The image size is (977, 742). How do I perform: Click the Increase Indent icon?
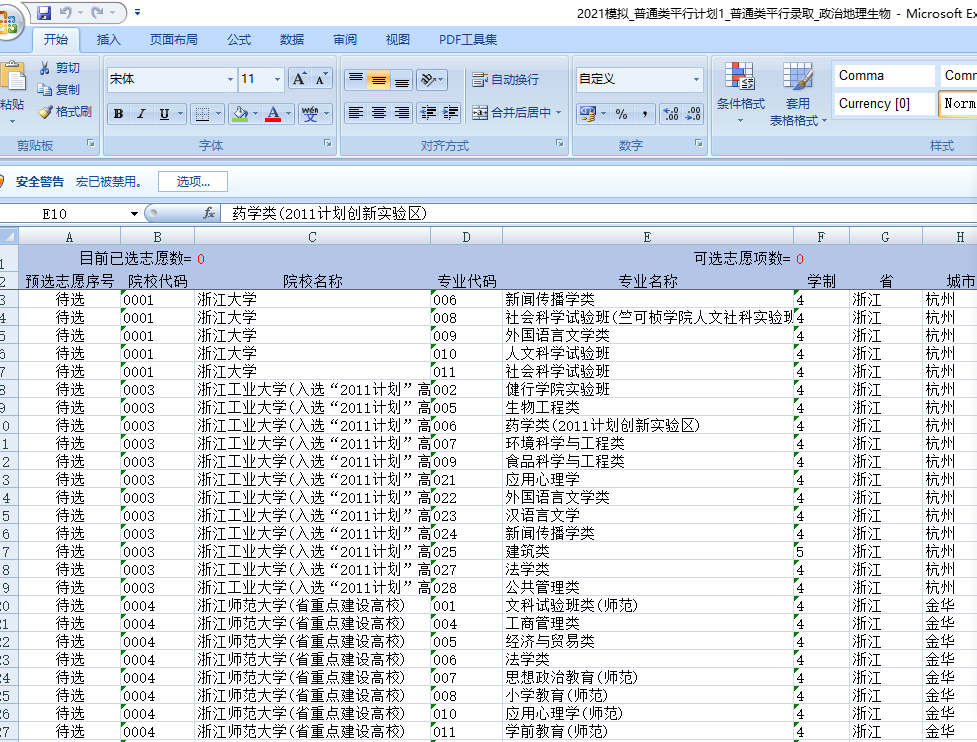(x=451, y=113)
